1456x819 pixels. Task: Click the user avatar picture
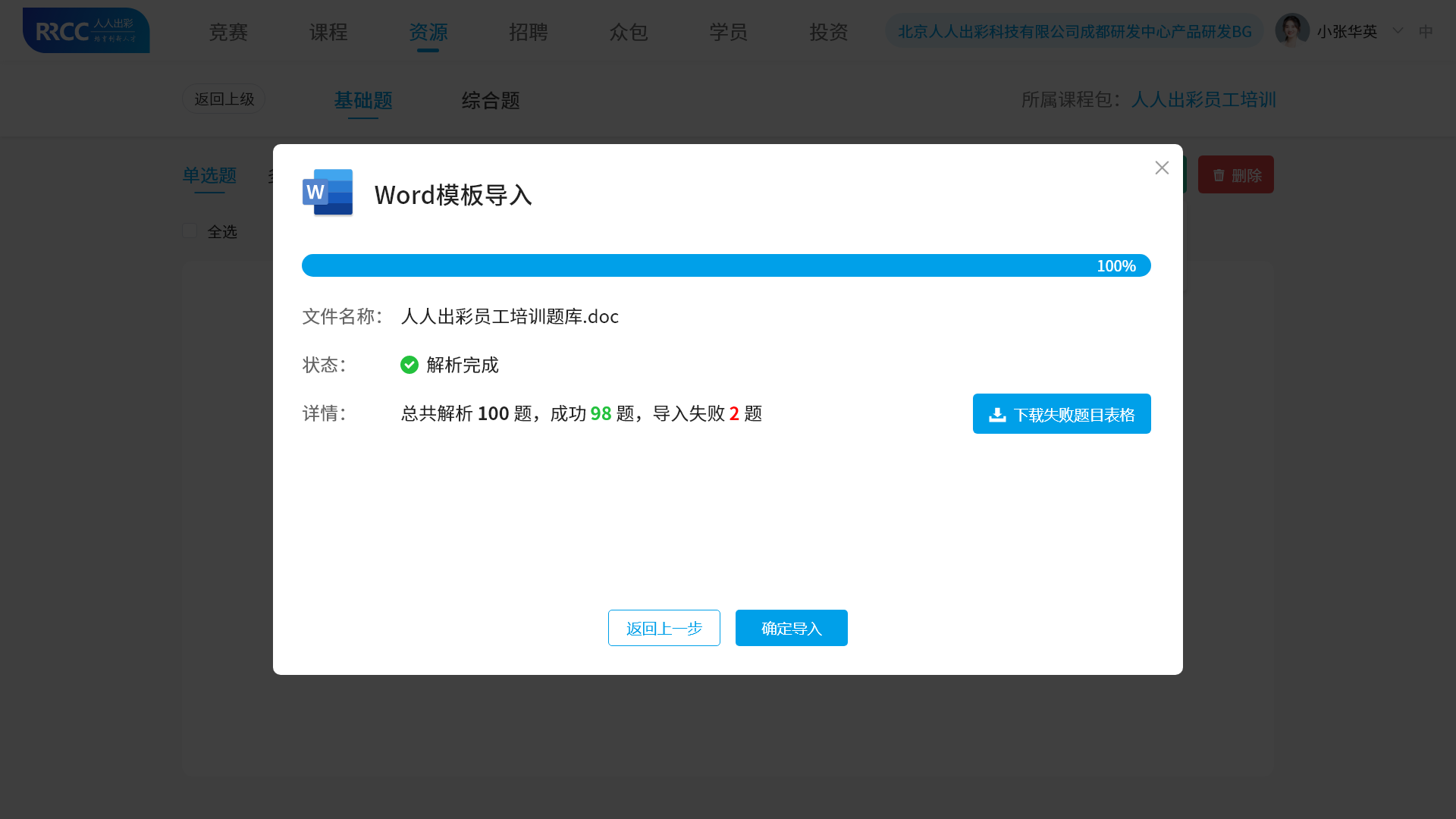[x=1292, y=30]
